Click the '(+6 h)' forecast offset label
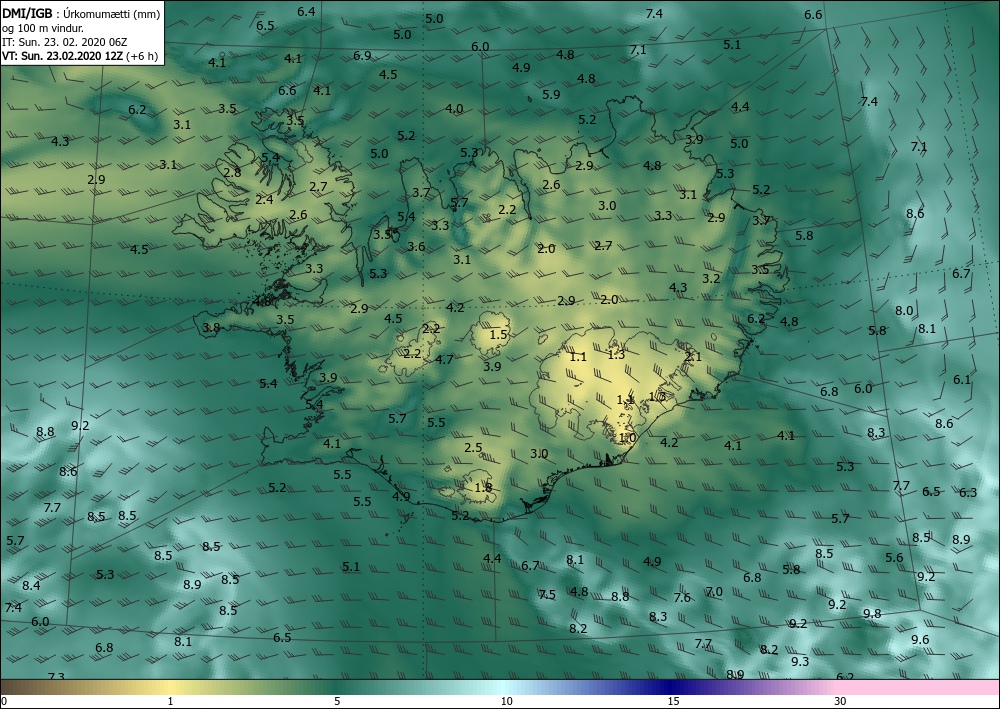 coord(143,56)
